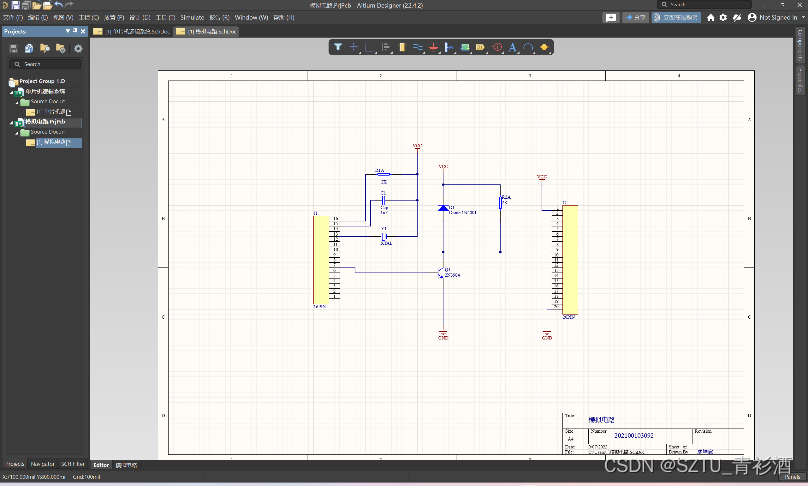Collapse the first project node

point(11,92)
